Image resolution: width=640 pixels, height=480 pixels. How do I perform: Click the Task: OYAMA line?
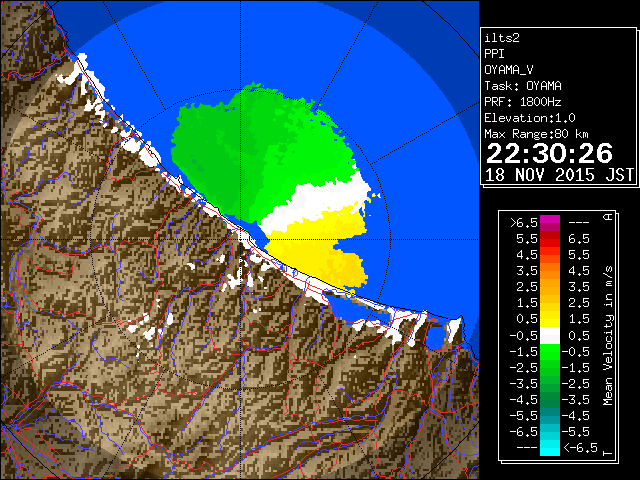[523, 86]
